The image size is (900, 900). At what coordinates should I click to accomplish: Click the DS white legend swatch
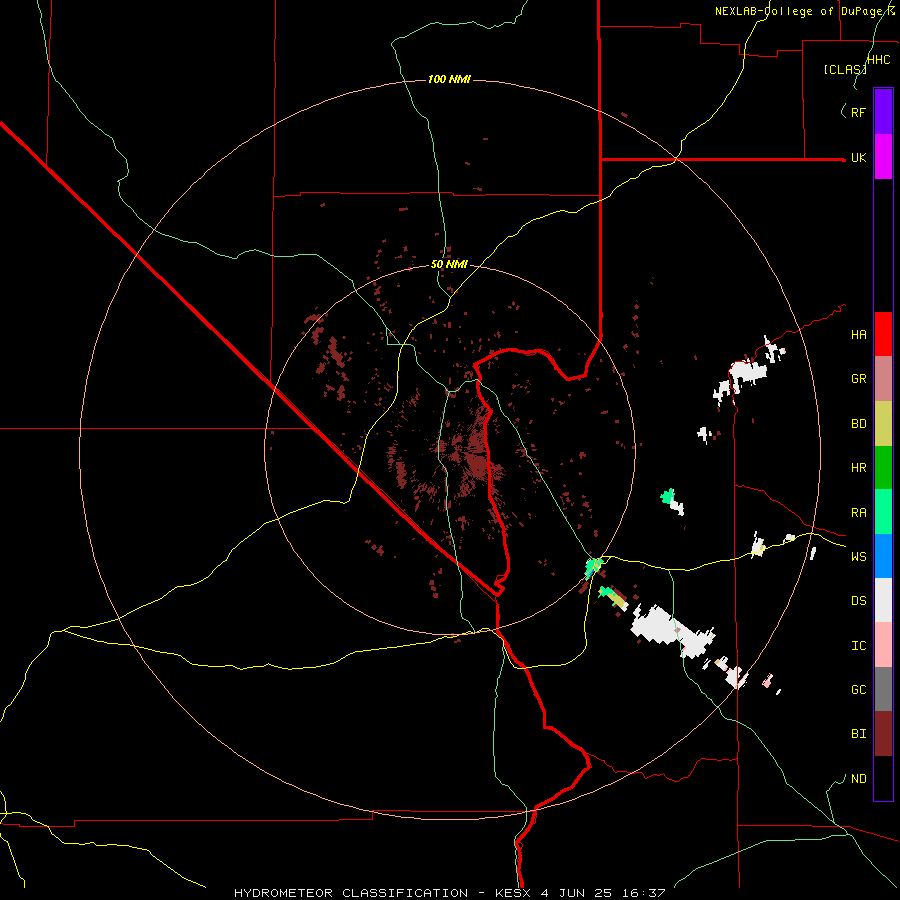883,600
